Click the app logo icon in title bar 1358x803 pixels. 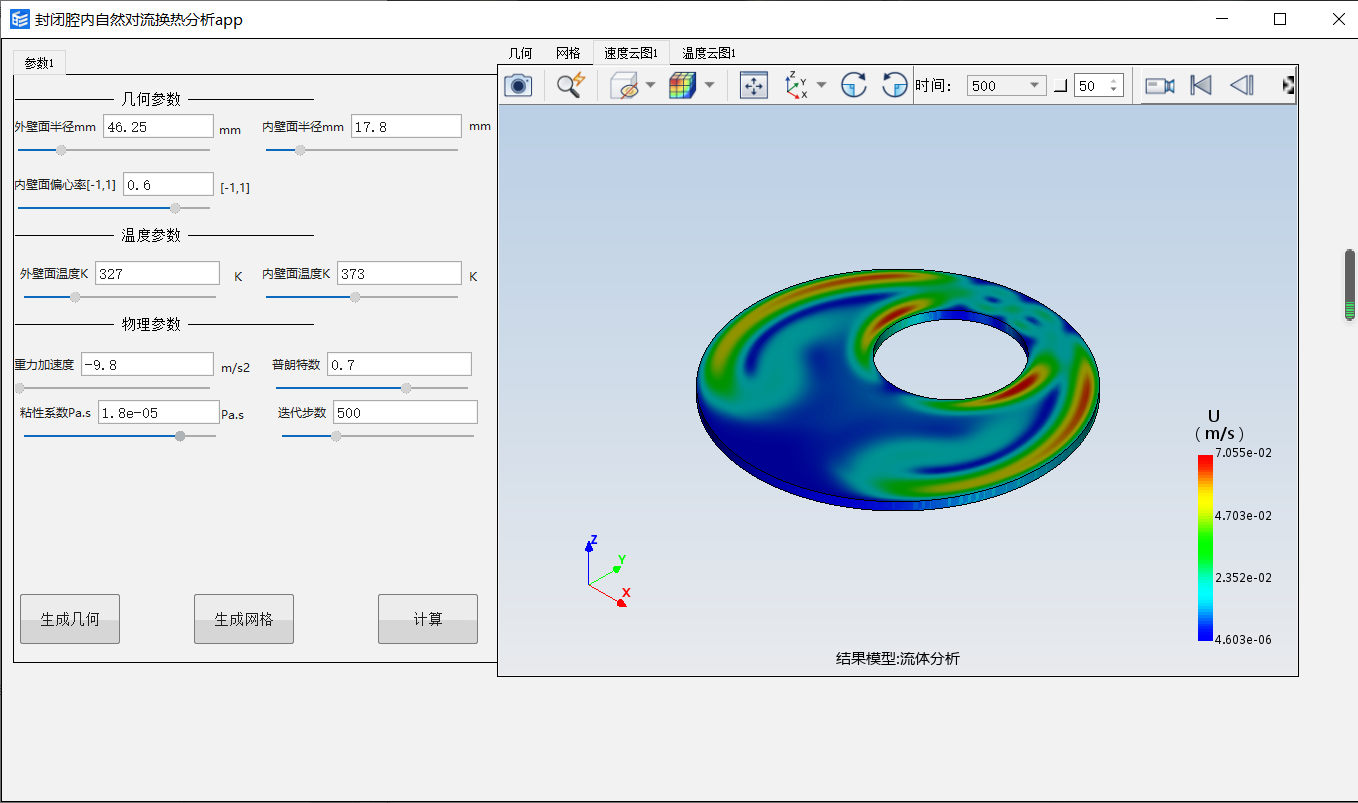[20, 19]
